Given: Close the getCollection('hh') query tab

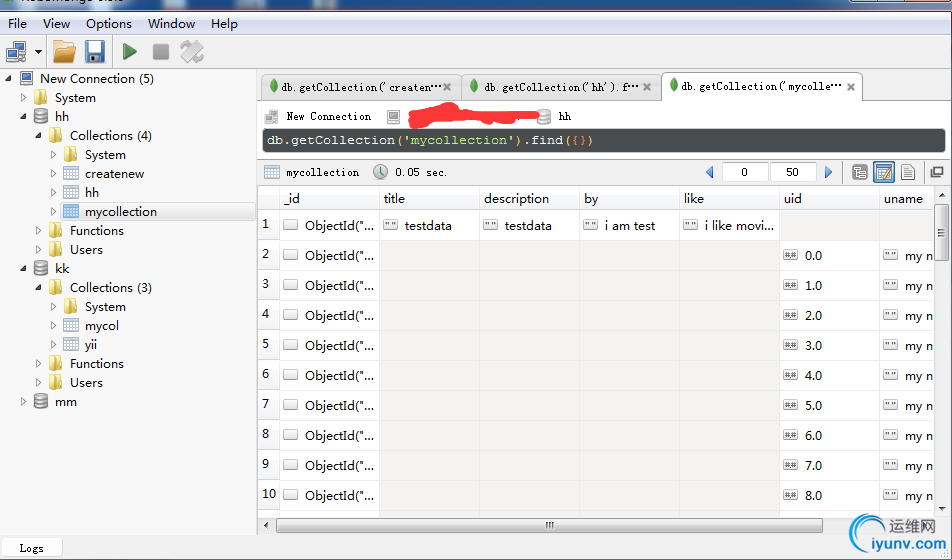Looking at the screenshot, I should click(x=647, y=87).
